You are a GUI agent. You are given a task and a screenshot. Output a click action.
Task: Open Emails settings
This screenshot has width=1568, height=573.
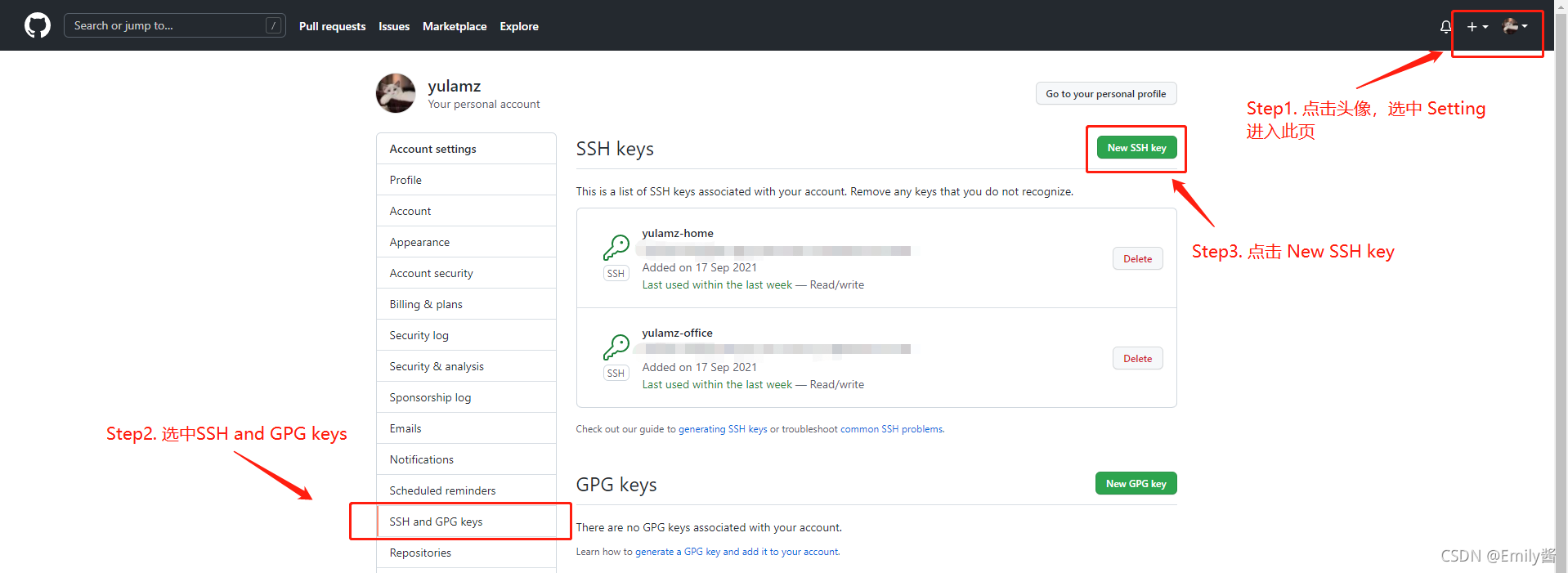466,428
